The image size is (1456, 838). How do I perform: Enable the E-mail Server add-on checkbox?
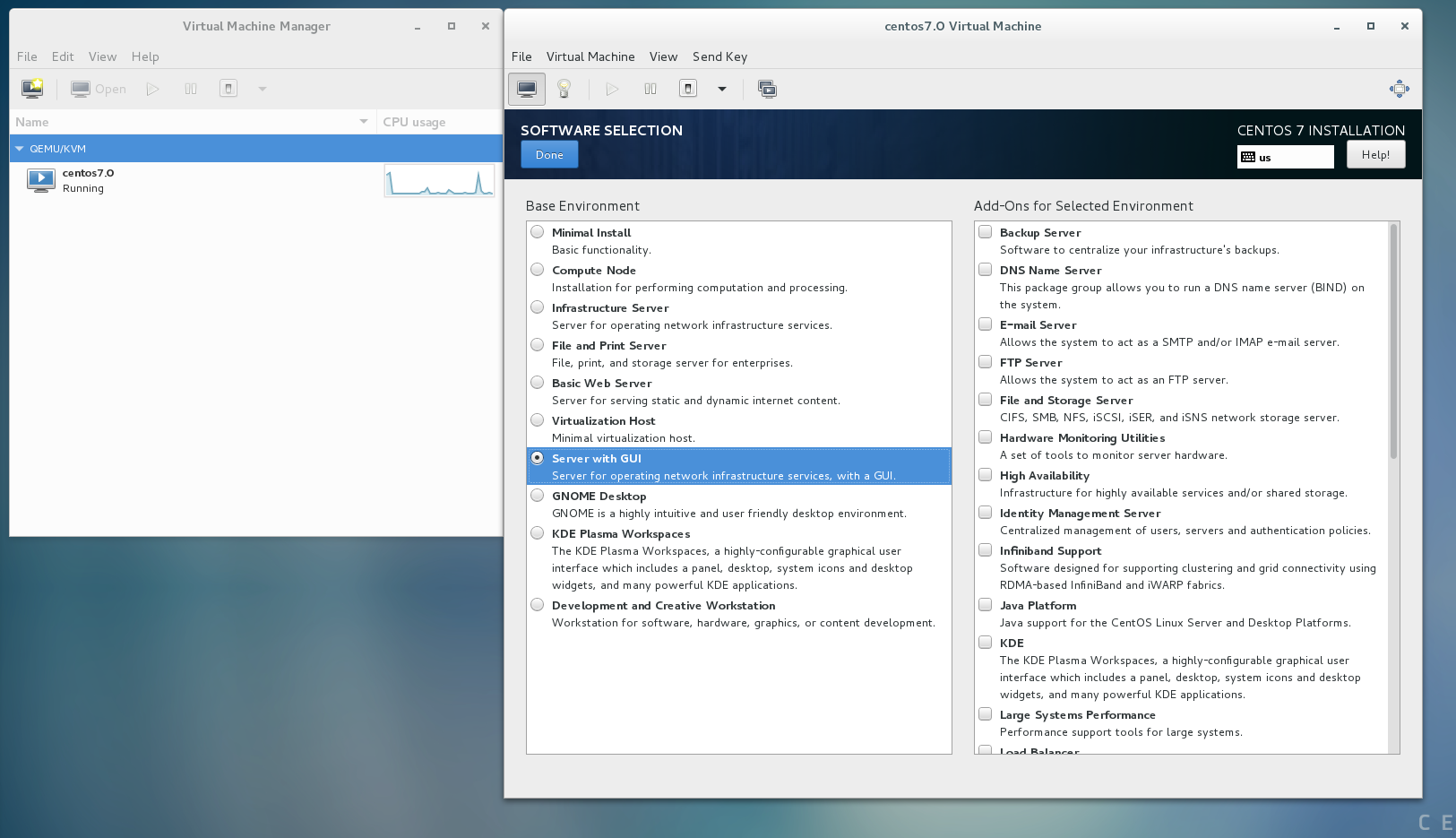point(986,324)
